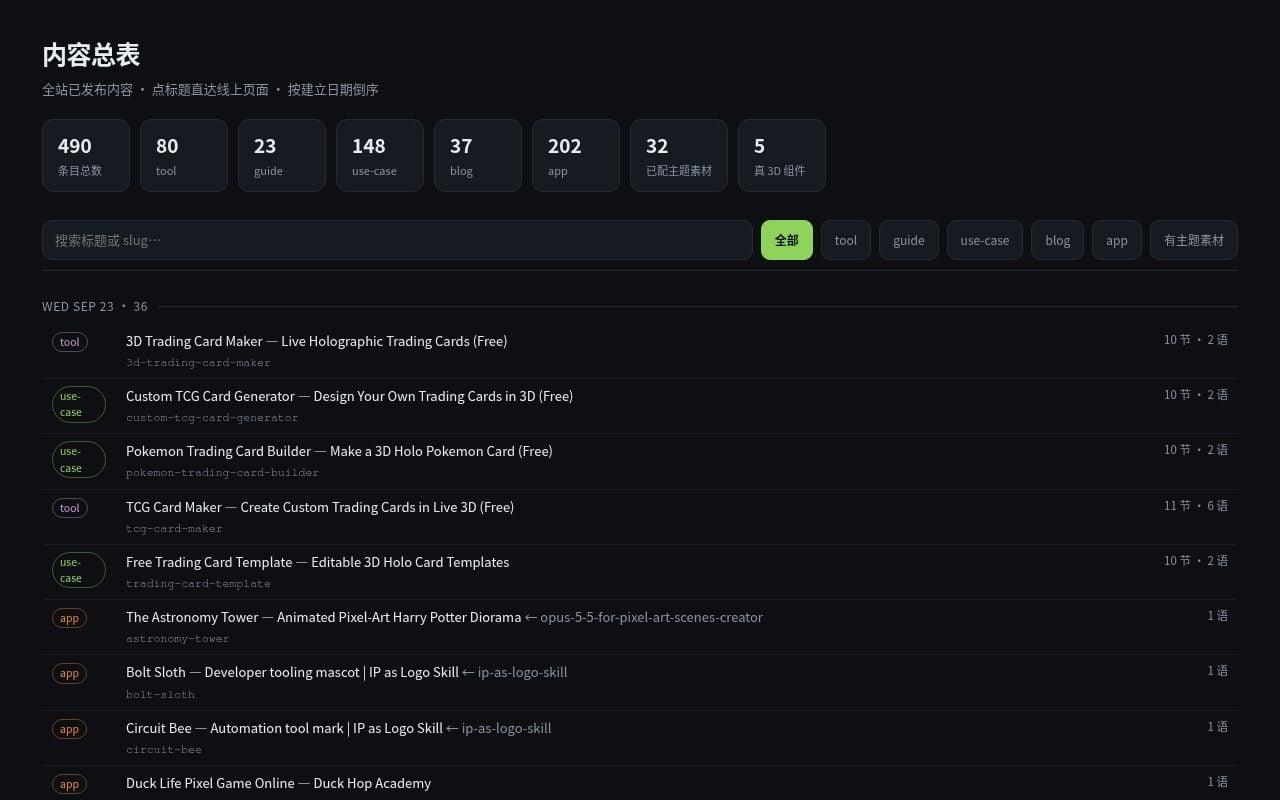The width and height of the screenshot is (1280, 800).
Task: Click 1 语 on Astronomy Tower row
Action: point(1217,616)
